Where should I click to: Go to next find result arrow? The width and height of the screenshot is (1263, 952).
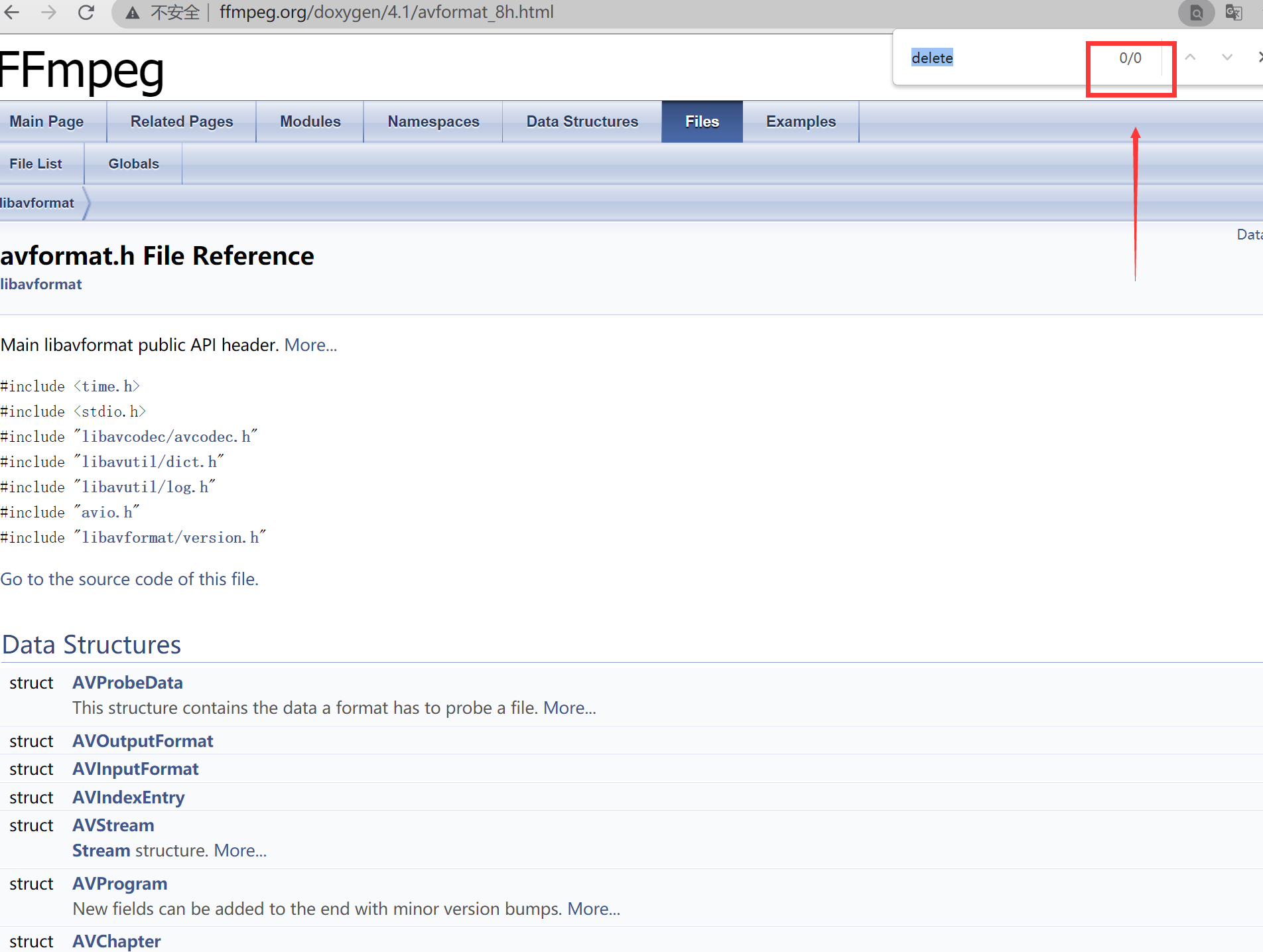click(1227, 58)
